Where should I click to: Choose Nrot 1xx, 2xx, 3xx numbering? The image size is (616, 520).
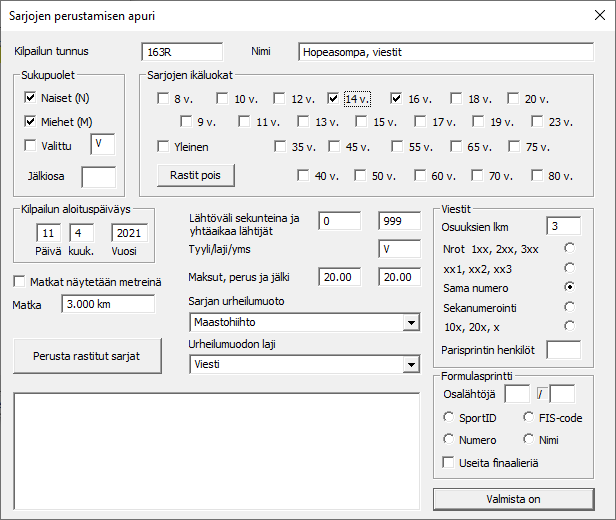(x=570, y=247)
